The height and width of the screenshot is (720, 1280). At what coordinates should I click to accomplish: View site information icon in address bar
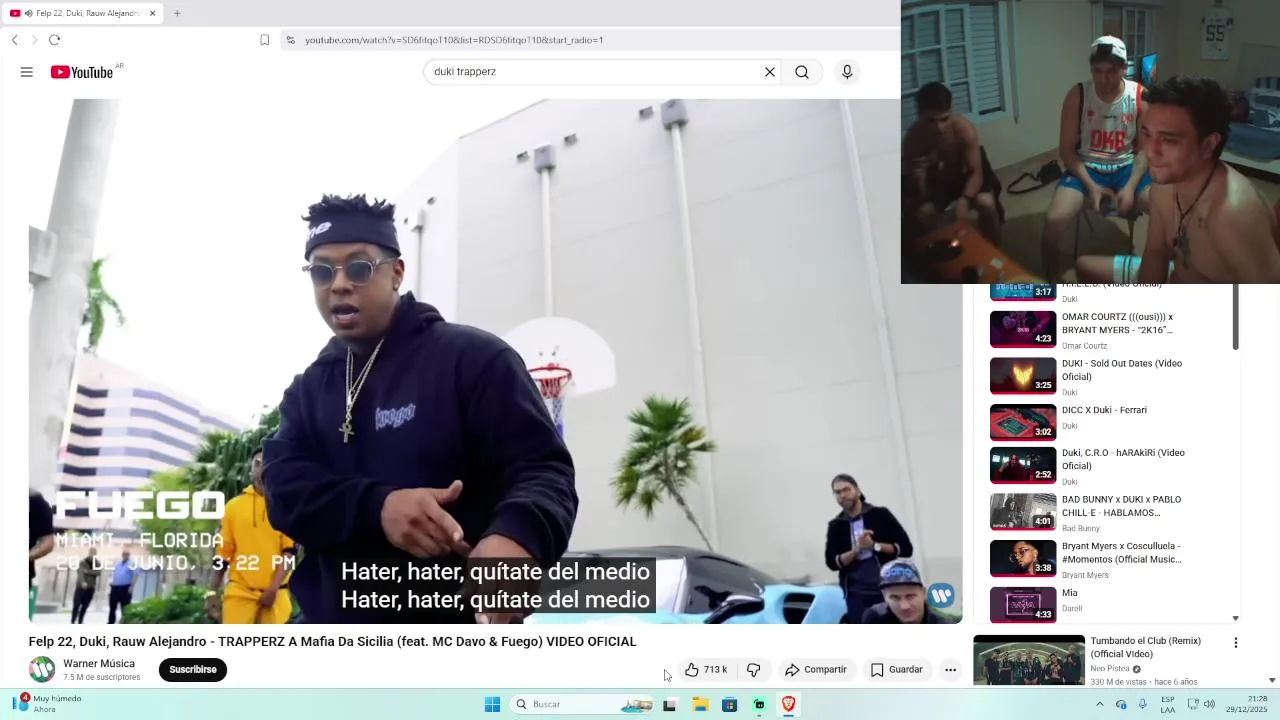click(x=290, y=40)
